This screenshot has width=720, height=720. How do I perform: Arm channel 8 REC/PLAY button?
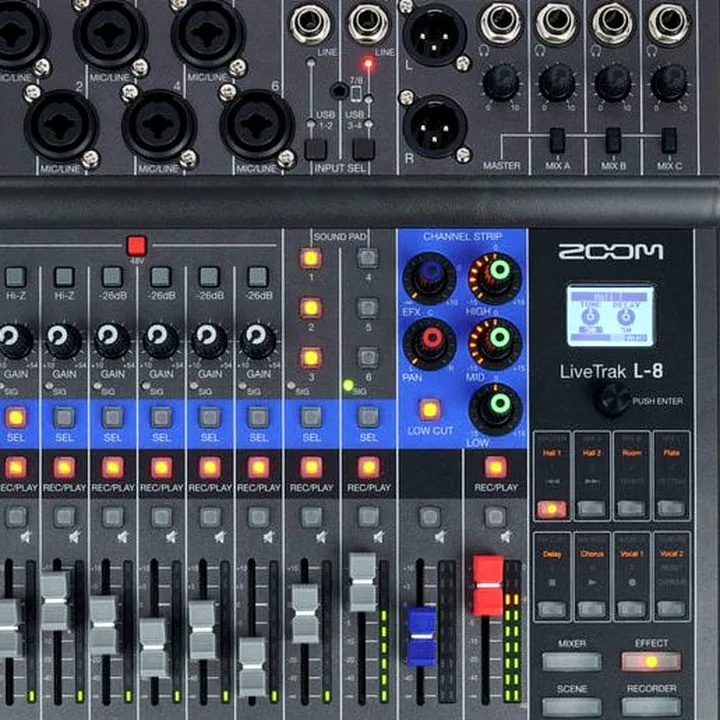(368, 468)
